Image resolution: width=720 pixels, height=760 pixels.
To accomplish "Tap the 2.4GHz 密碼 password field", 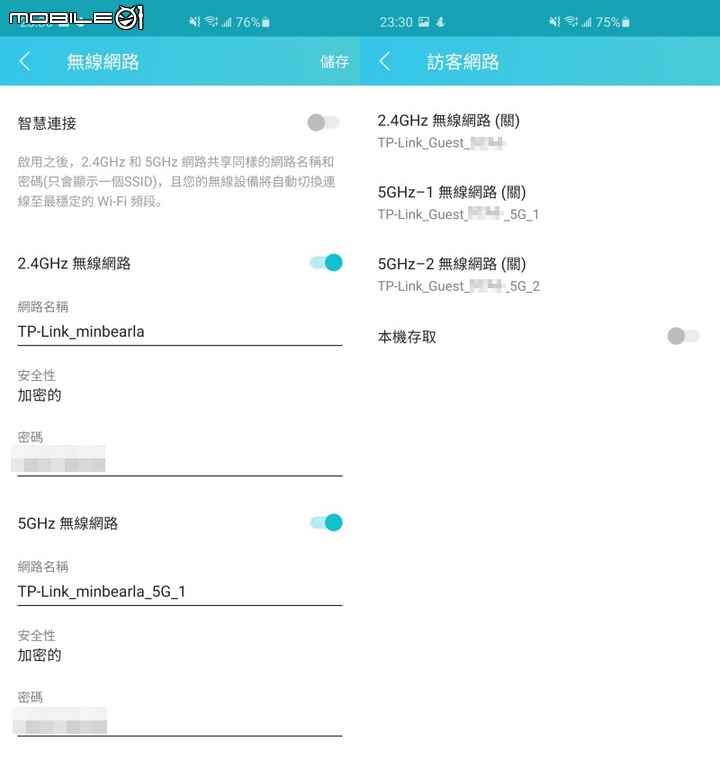I will [x=180, y=459].
